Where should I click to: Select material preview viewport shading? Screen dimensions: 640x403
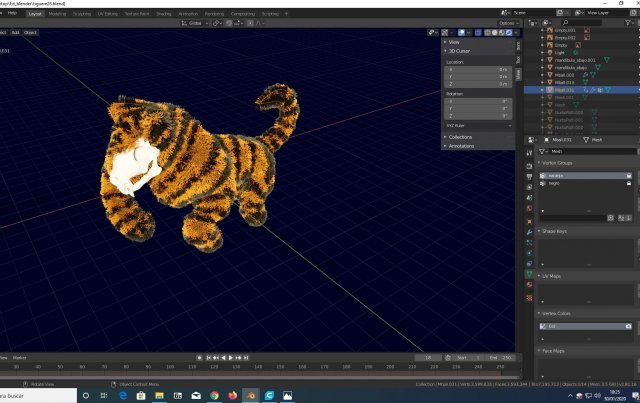(502, 32)
